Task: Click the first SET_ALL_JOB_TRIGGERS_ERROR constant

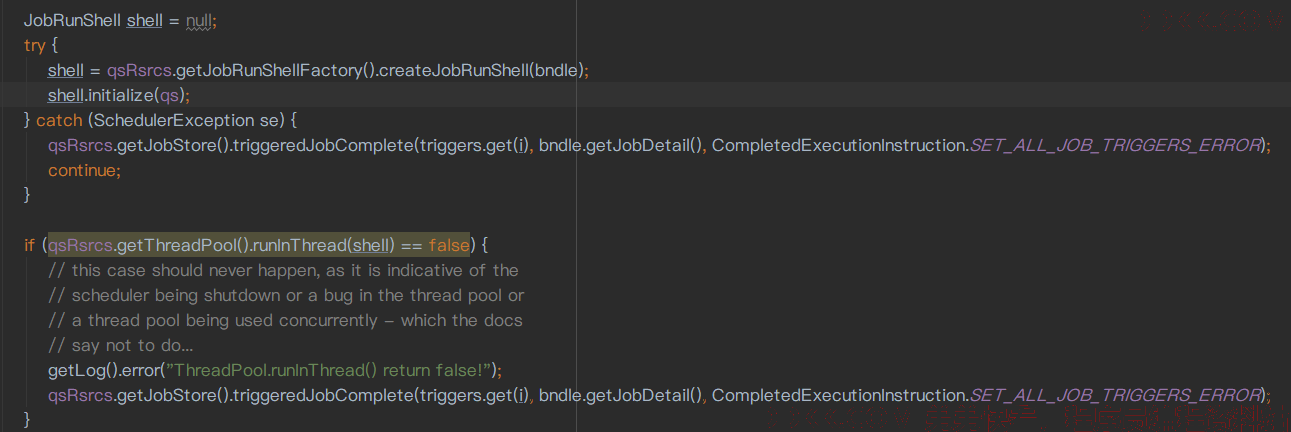Action: click(x=1116, y=145)
